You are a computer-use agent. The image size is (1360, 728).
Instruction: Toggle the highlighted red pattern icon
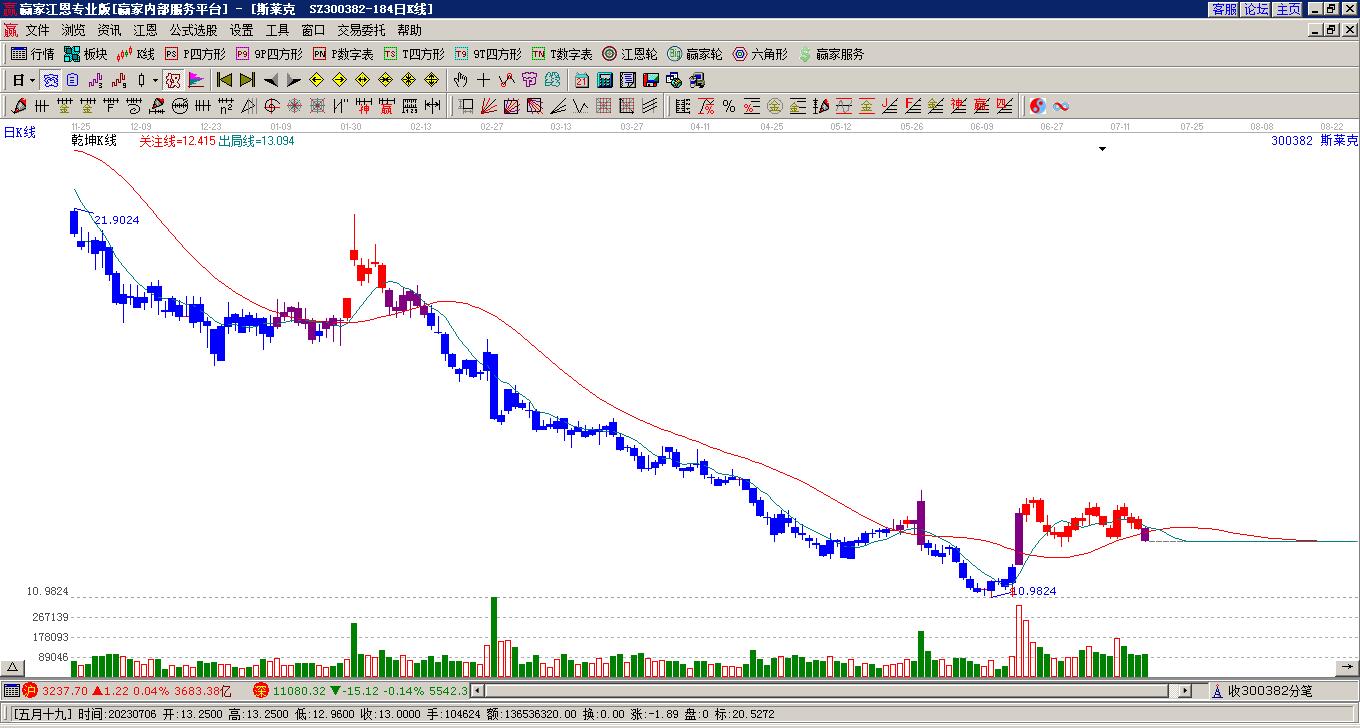[173, 80]
